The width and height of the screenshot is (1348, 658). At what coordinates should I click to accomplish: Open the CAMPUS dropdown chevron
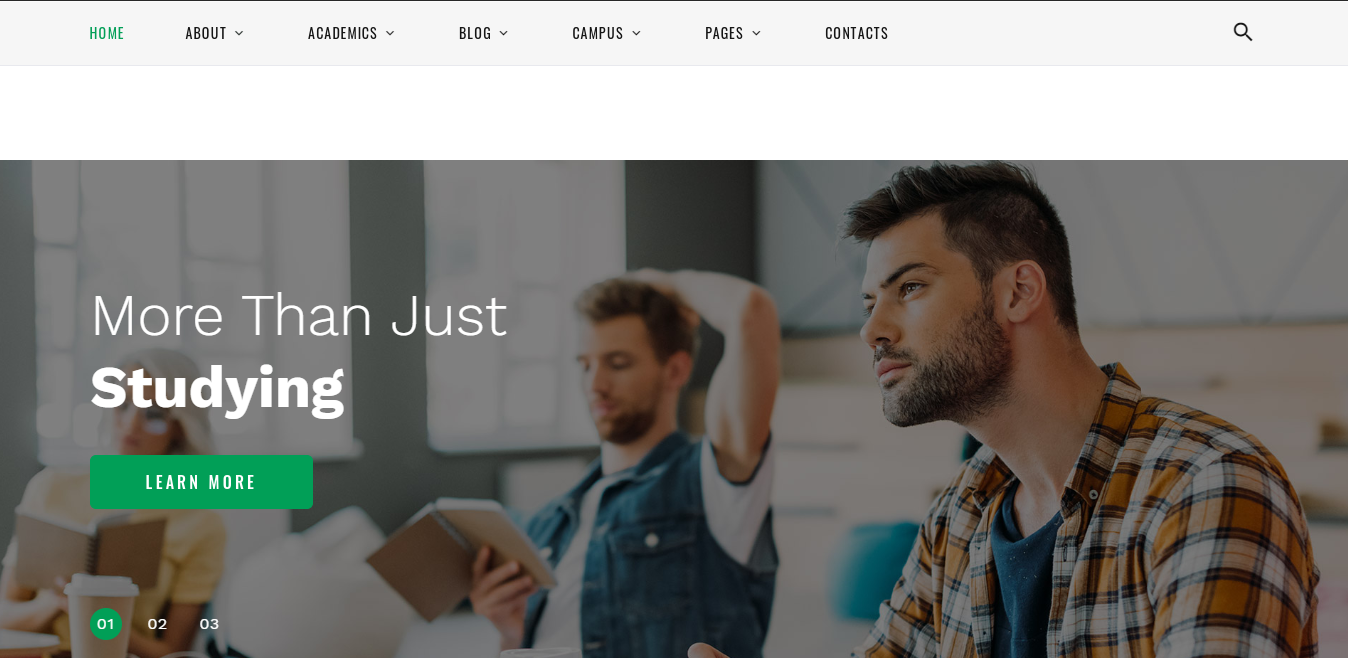[x=636, y=33]
